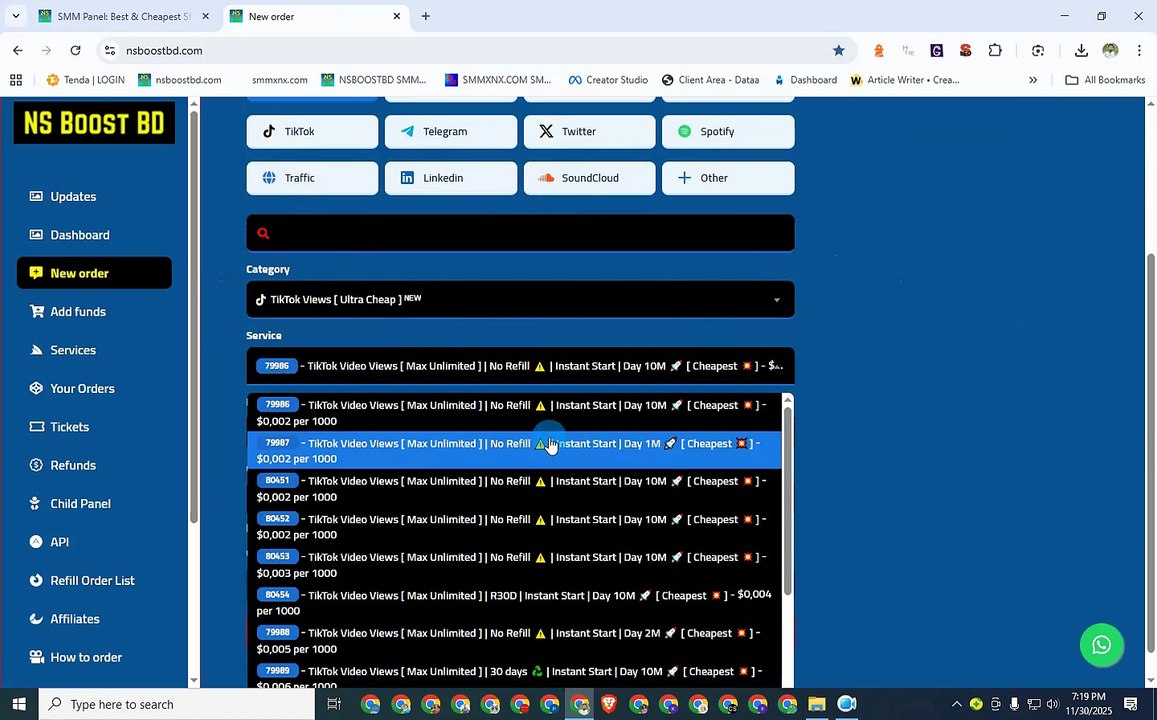Select New order in the sidebar

[x=94, y=273]
